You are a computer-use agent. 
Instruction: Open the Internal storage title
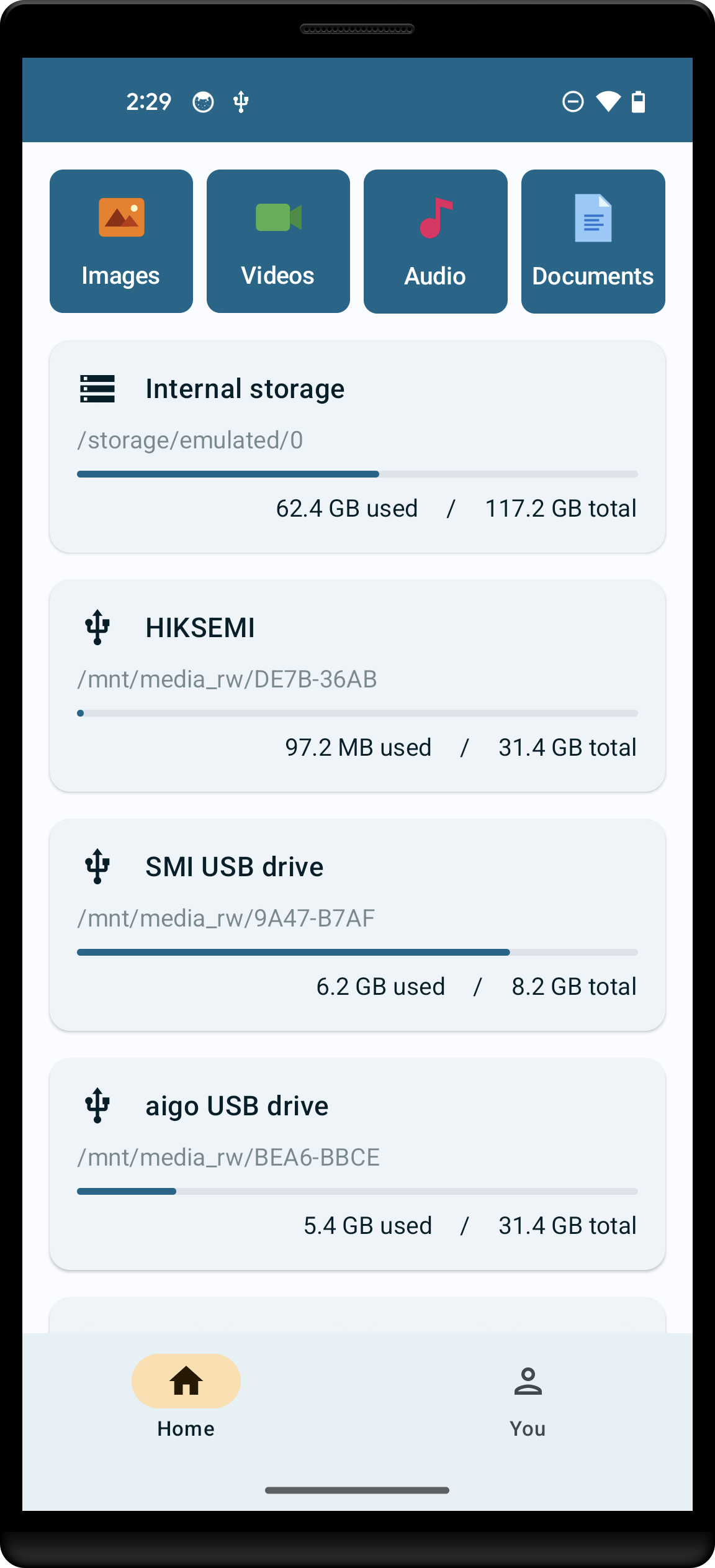click(245, 389)
